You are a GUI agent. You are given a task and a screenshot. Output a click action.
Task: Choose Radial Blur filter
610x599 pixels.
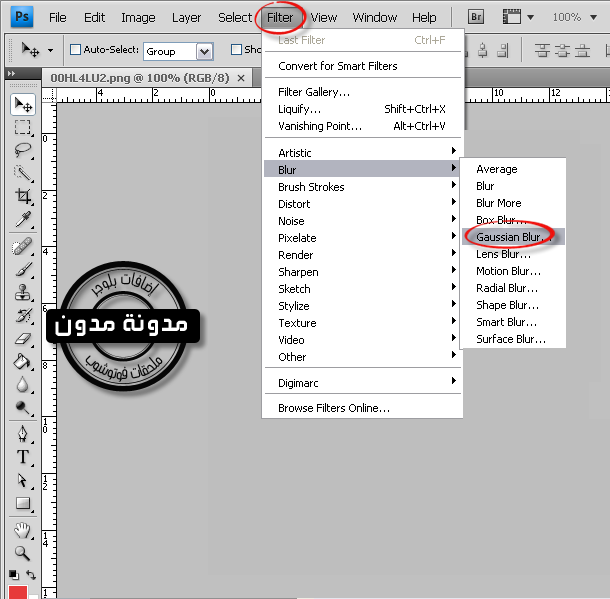(x=513, y=288)
